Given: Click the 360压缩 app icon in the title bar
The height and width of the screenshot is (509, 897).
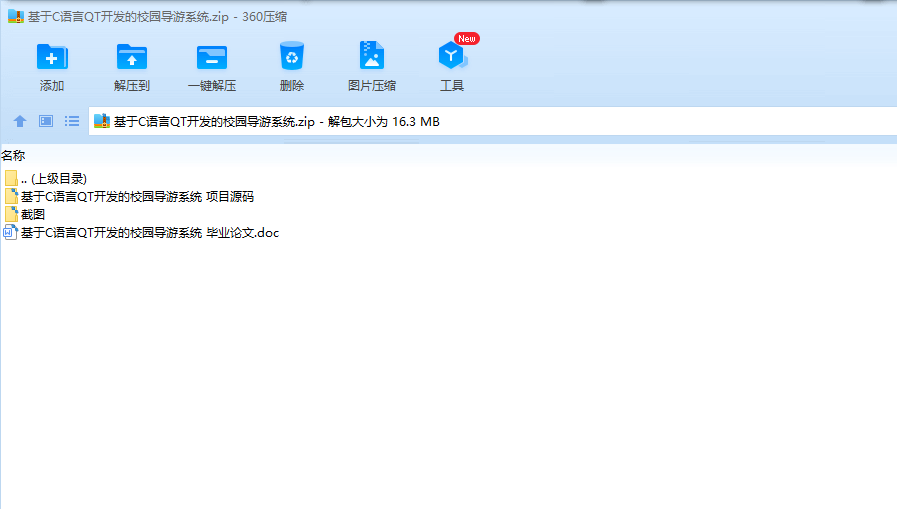Looking at the screenshot, I should tap(16, 17).
